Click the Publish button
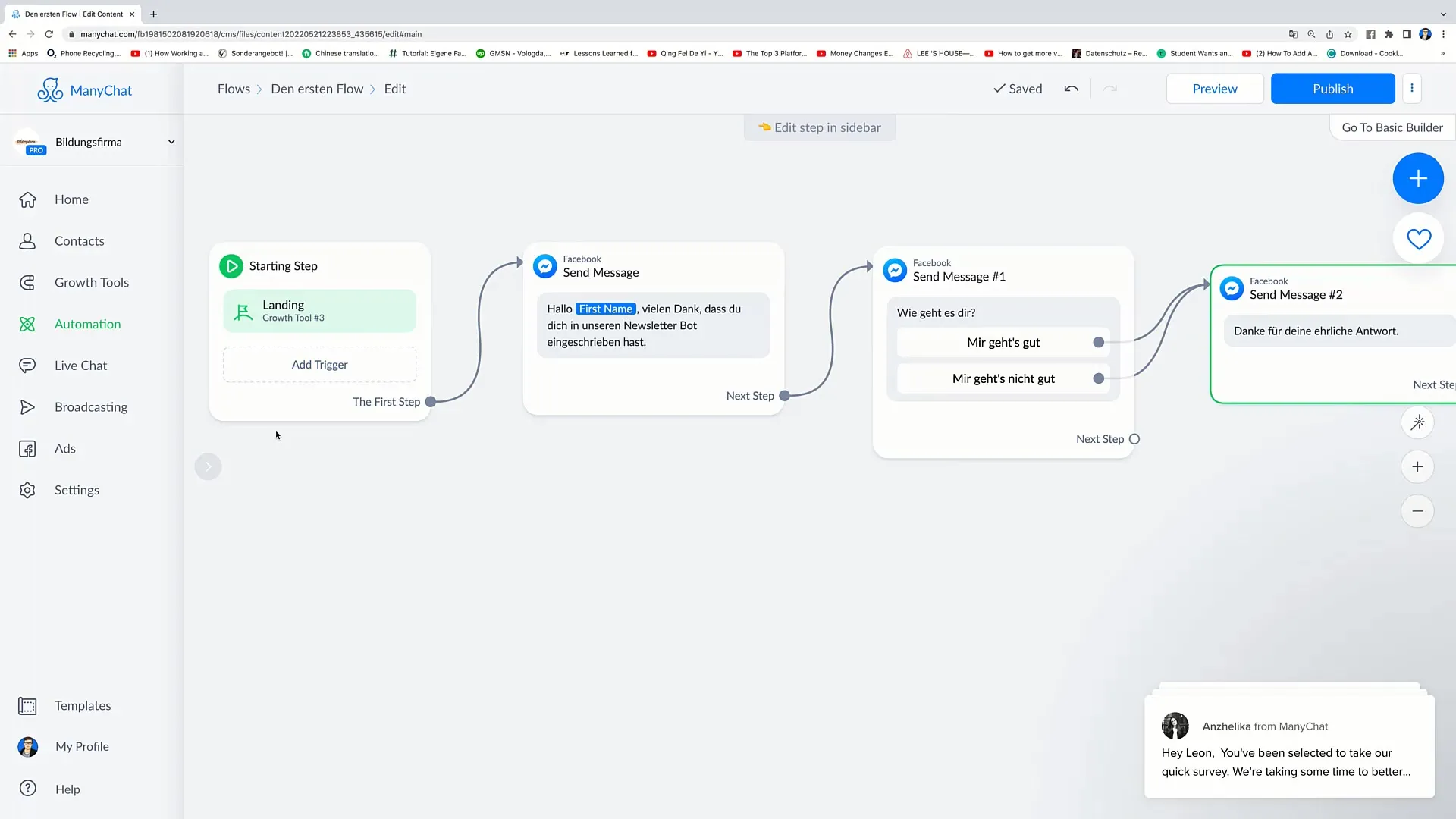 (x=1333, y=88)
